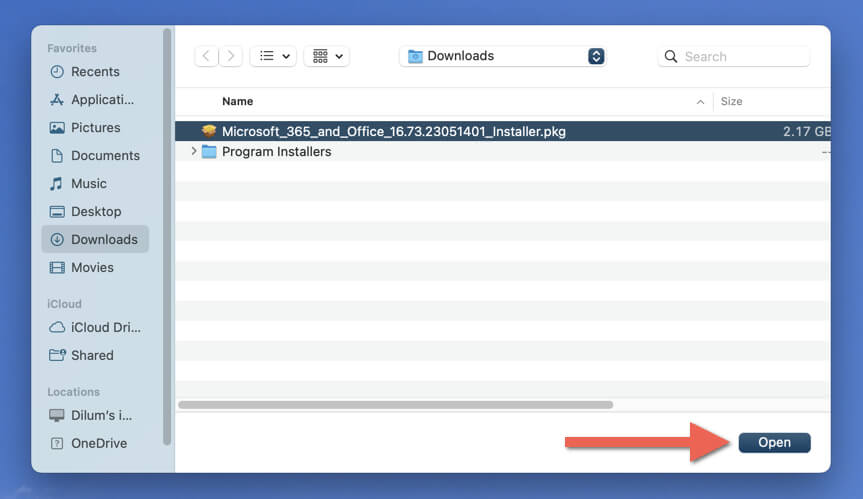Screen dimensions: 863x499
Task: Click the Downloads folder icon in the popup
Action: [x=415, y=56]
